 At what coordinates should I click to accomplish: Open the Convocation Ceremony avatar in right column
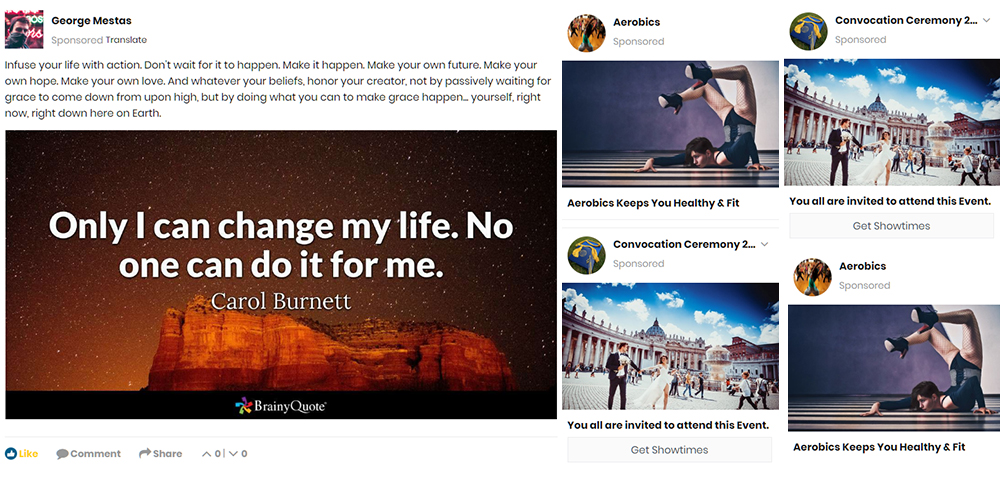[808, 31]
